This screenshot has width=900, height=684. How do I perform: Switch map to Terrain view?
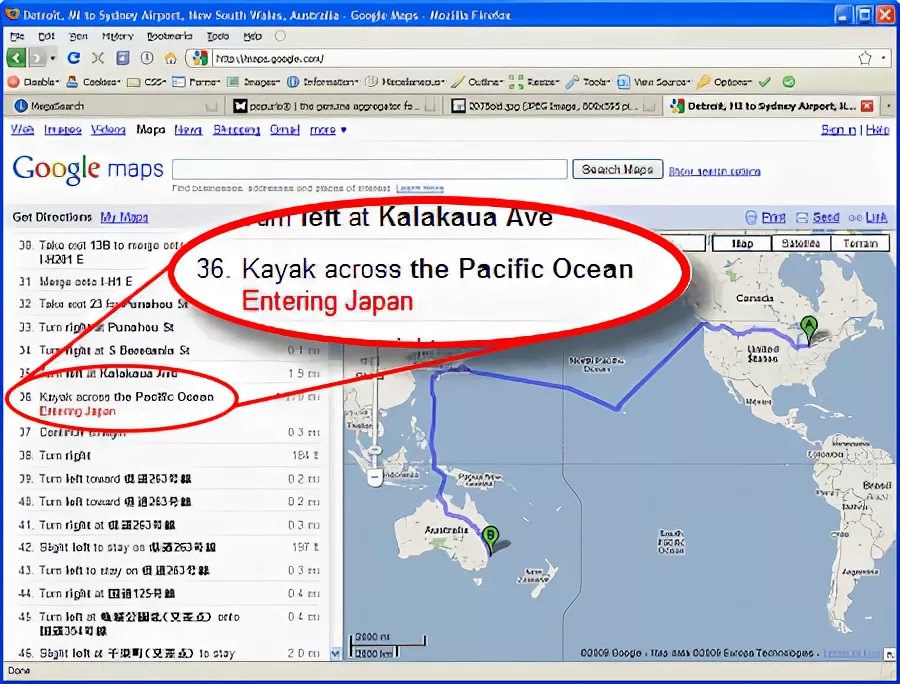pyautogui.click(x=859, y=243)
